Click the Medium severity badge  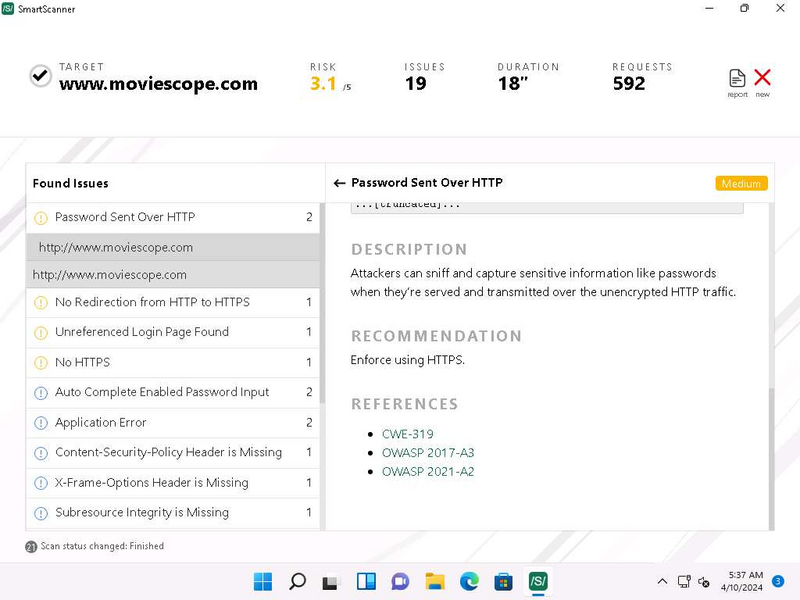tap(741, 184)
